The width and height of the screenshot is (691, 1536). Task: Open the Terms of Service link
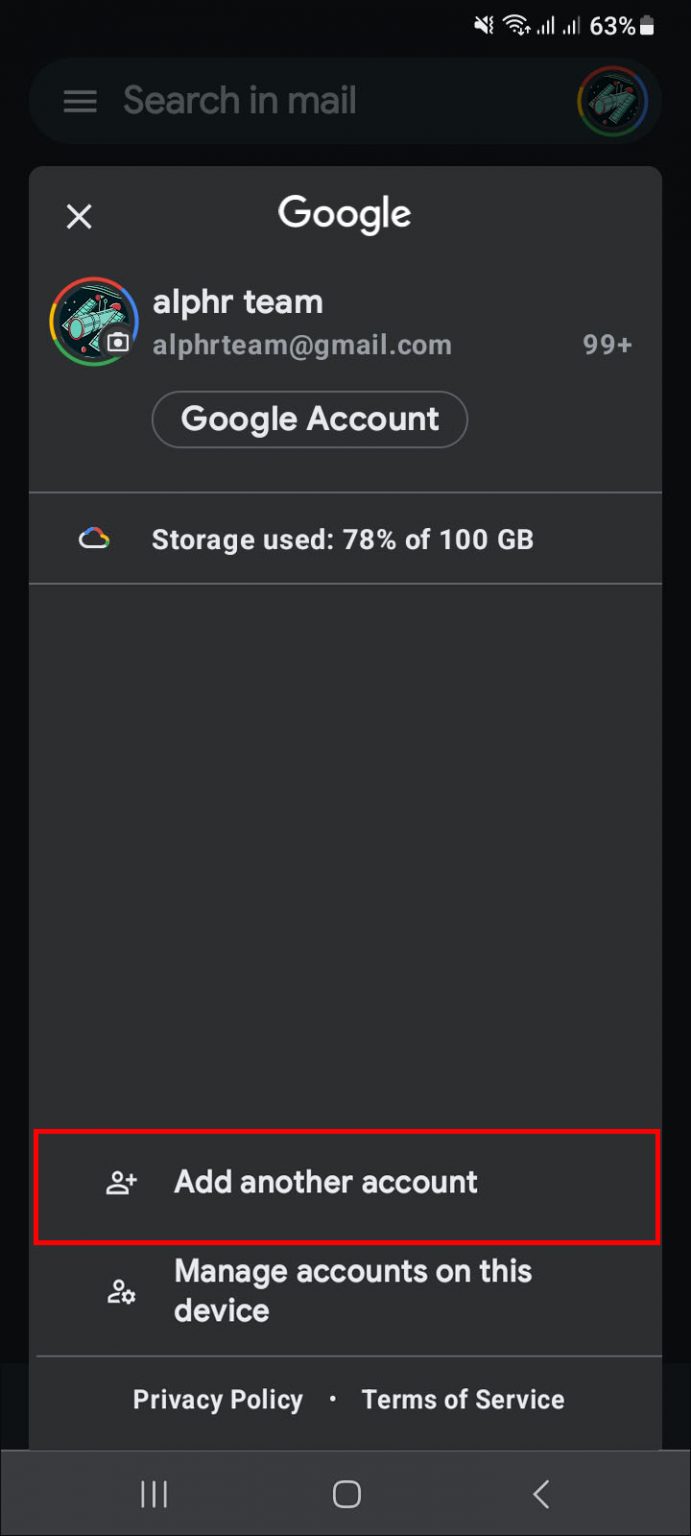[463, 1399]
